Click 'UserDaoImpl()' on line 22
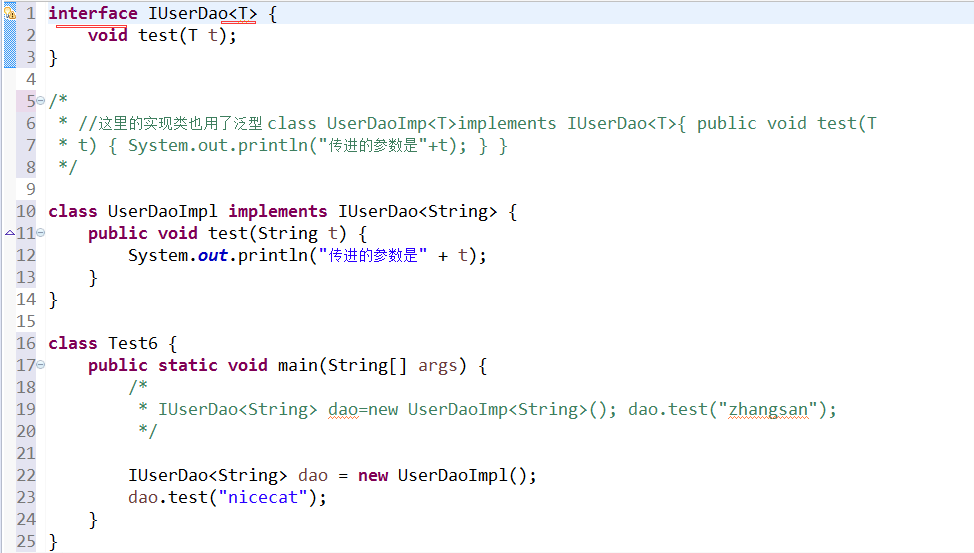This screenshot has width=974, height=553. [463, 475]
